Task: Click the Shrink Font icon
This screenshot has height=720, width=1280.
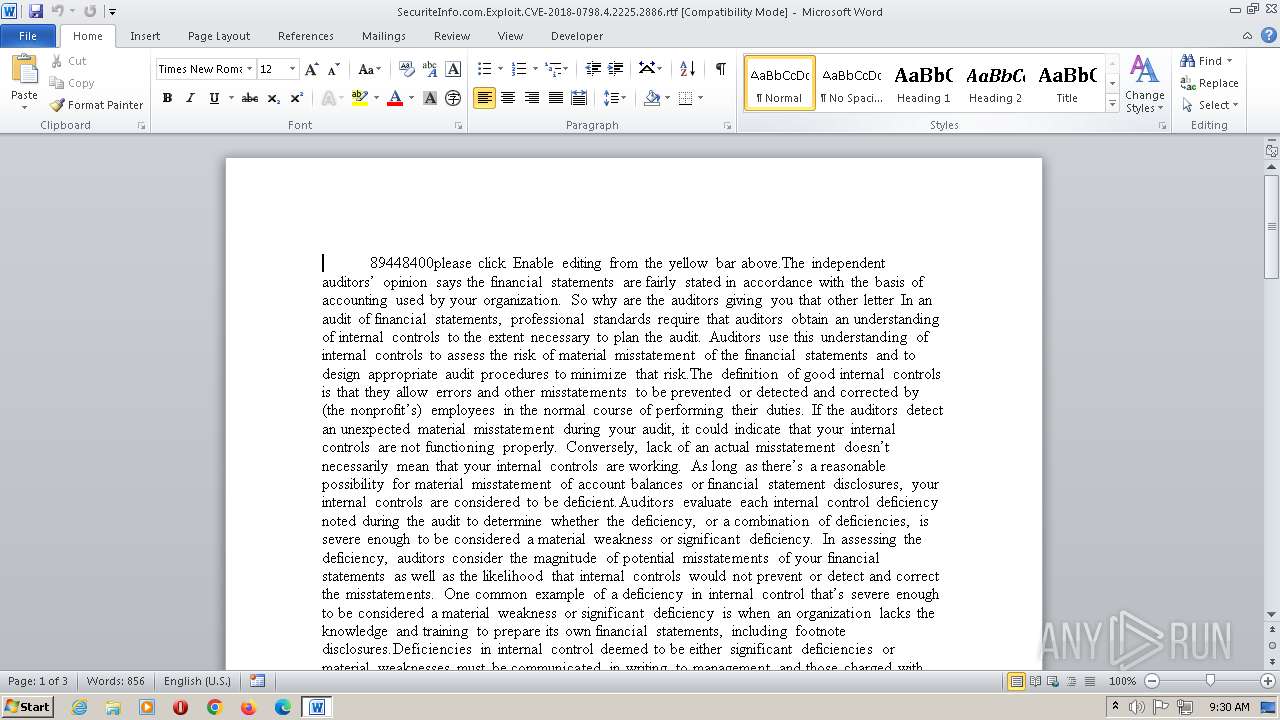Action: (x=334, y=69)
